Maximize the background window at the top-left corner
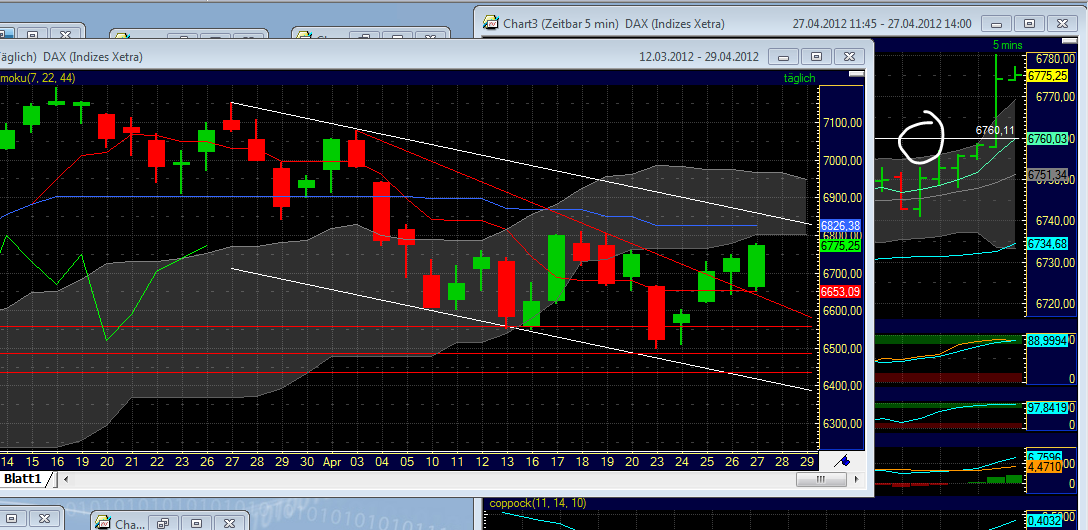 tap(33, 34)
